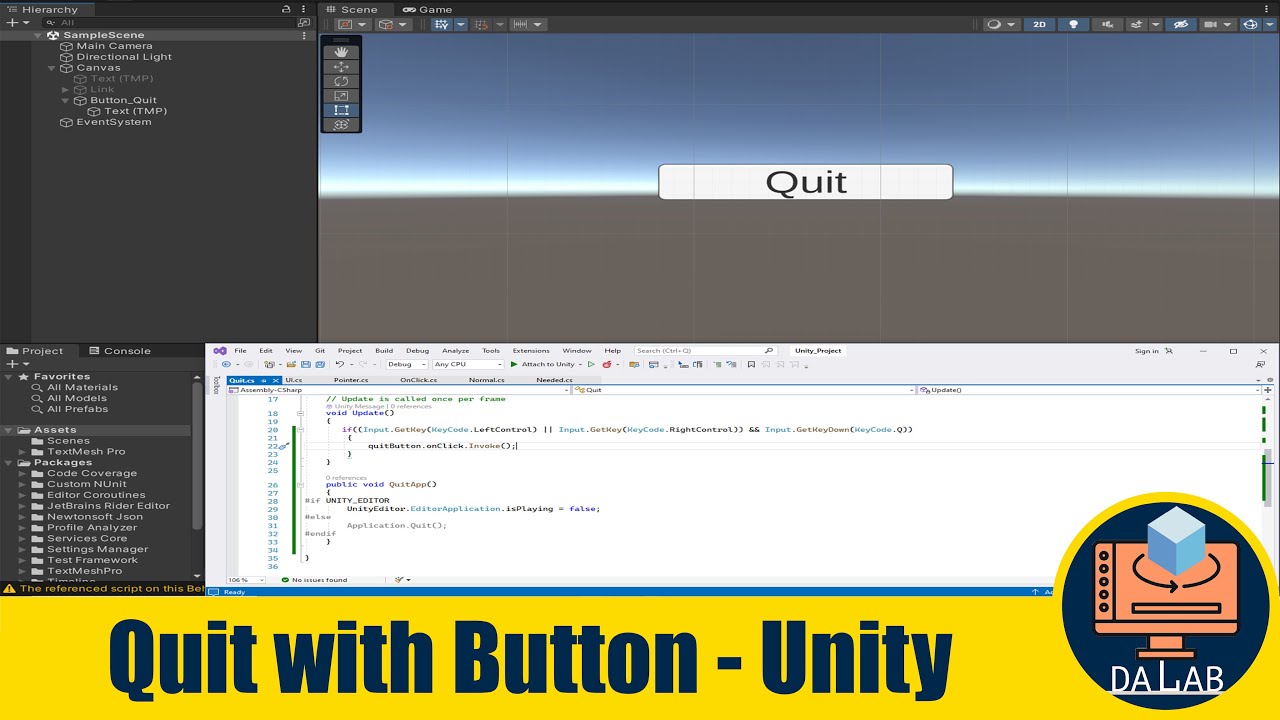Screen dimensions: 1280x720
Task: Open the 106 % zoom level dropdown
Action: (247, 580)
